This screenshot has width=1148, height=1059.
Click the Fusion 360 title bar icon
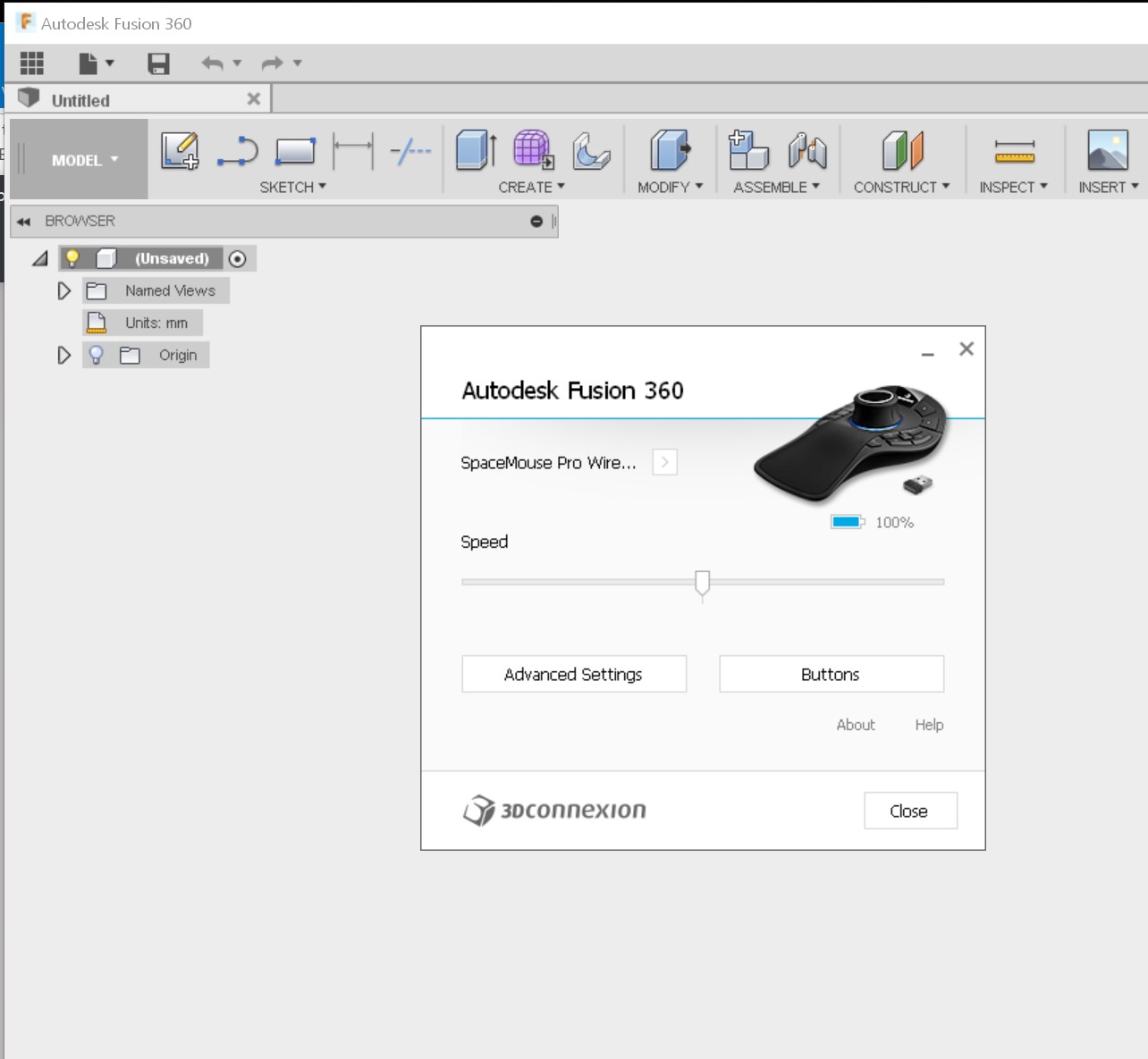tap(26, 22)
